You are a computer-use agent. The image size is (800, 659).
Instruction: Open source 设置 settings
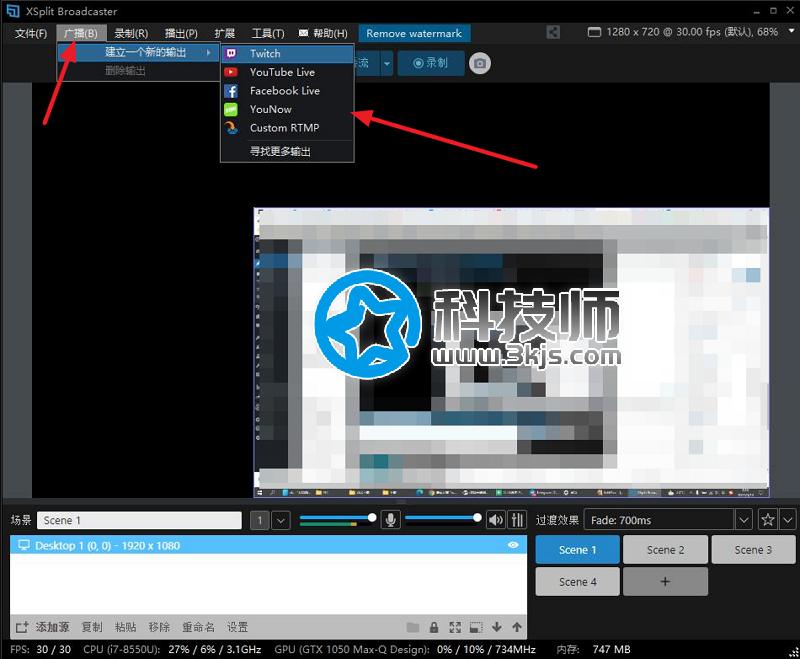coord(237,627)
